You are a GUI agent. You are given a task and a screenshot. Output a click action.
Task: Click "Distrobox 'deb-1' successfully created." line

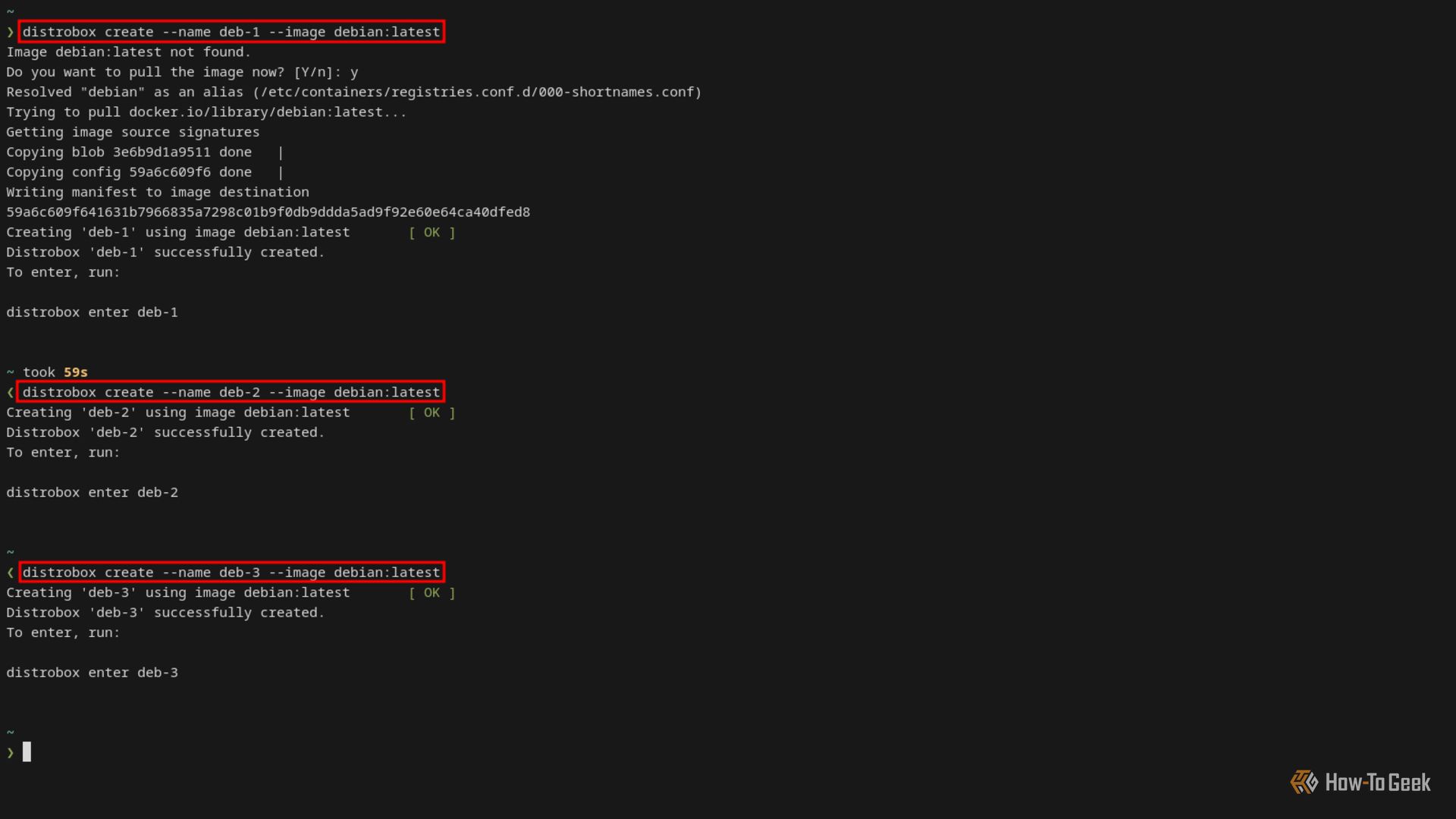(x=165, y=253)
